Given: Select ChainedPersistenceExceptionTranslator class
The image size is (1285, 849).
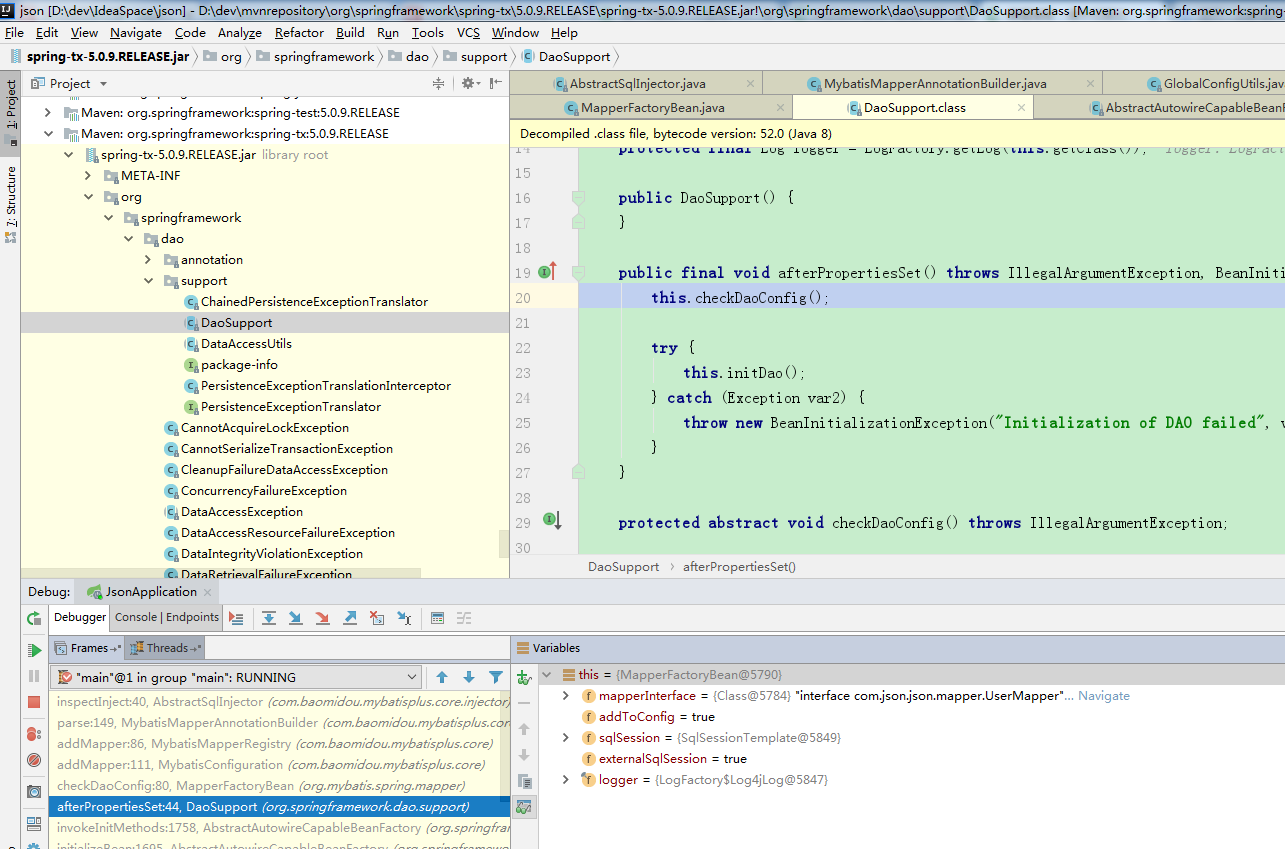Looking at the screenshot, I should point(314,302).
